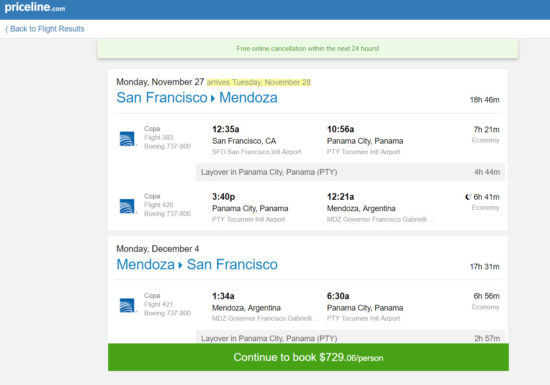Click Copa airline logo for Flight 420
The width and height of the screenshot is (550, 385).
127,206
